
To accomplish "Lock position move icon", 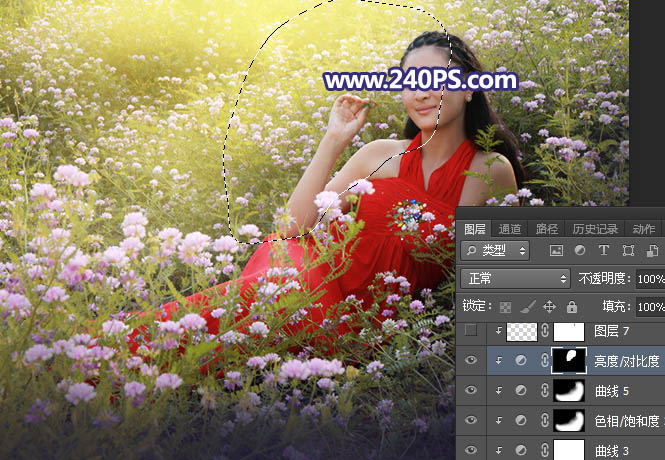I will coord(550,307).
